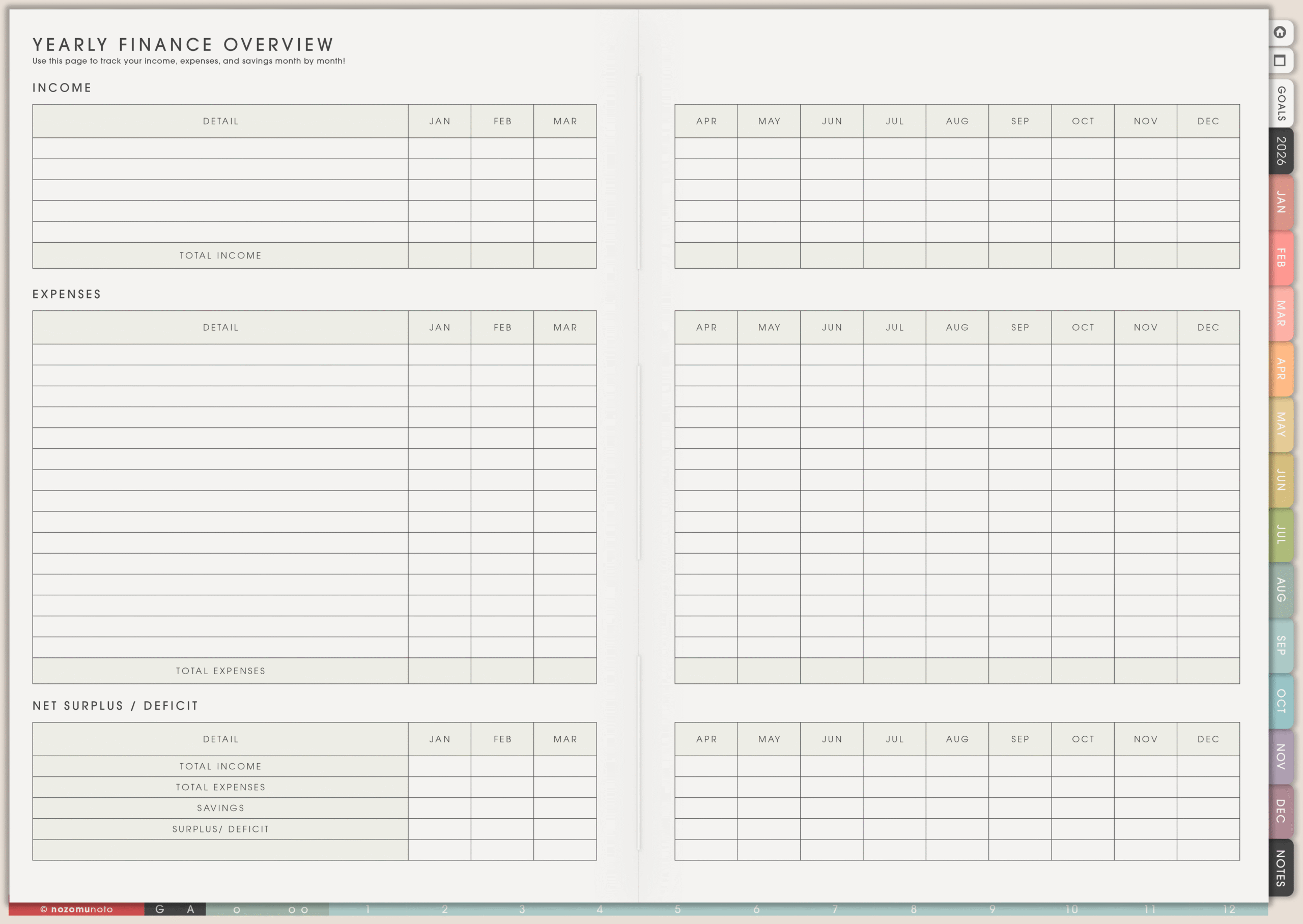This screenshot has height=924, width=1303.
Task: Click the nozomunoto copyright link
Action: pos(76,909)
